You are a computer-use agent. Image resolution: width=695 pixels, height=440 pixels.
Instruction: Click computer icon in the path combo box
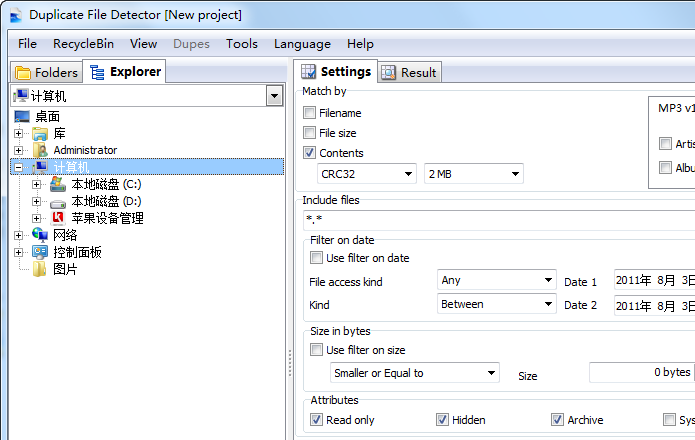click(21, 95)
